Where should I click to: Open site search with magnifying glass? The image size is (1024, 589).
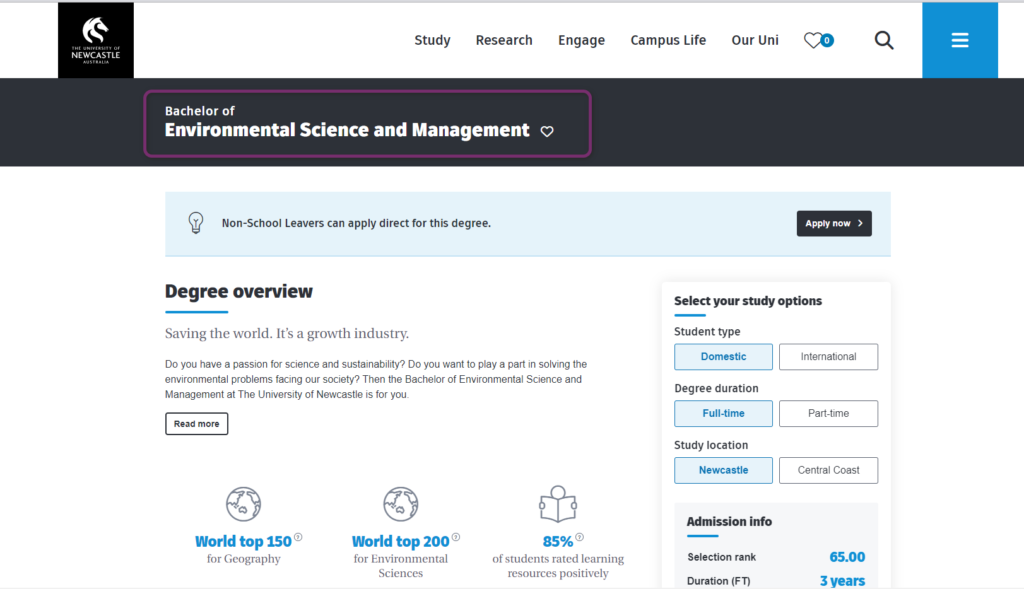[884, 40]
